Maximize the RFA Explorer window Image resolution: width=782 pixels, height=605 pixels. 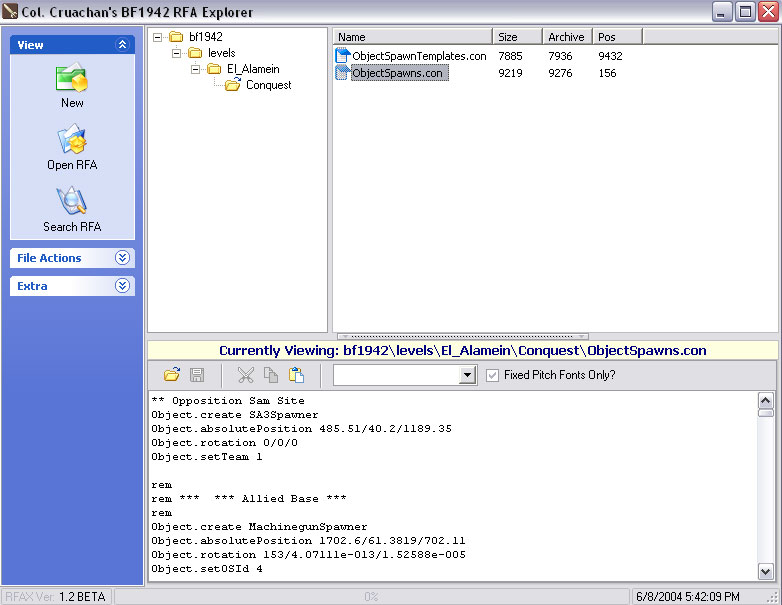pyautogui.click(x=745, y=11)
